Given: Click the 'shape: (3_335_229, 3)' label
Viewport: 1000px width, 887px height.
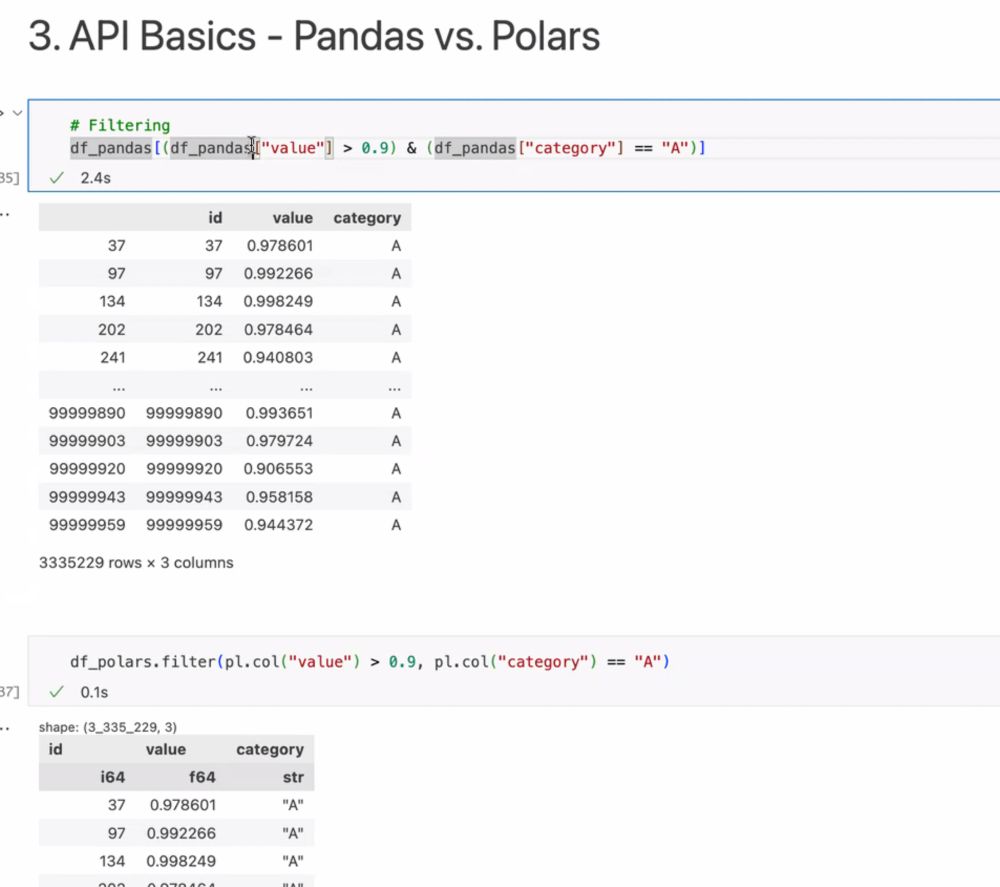Looking at the screenshot, I should click(108, 728).
